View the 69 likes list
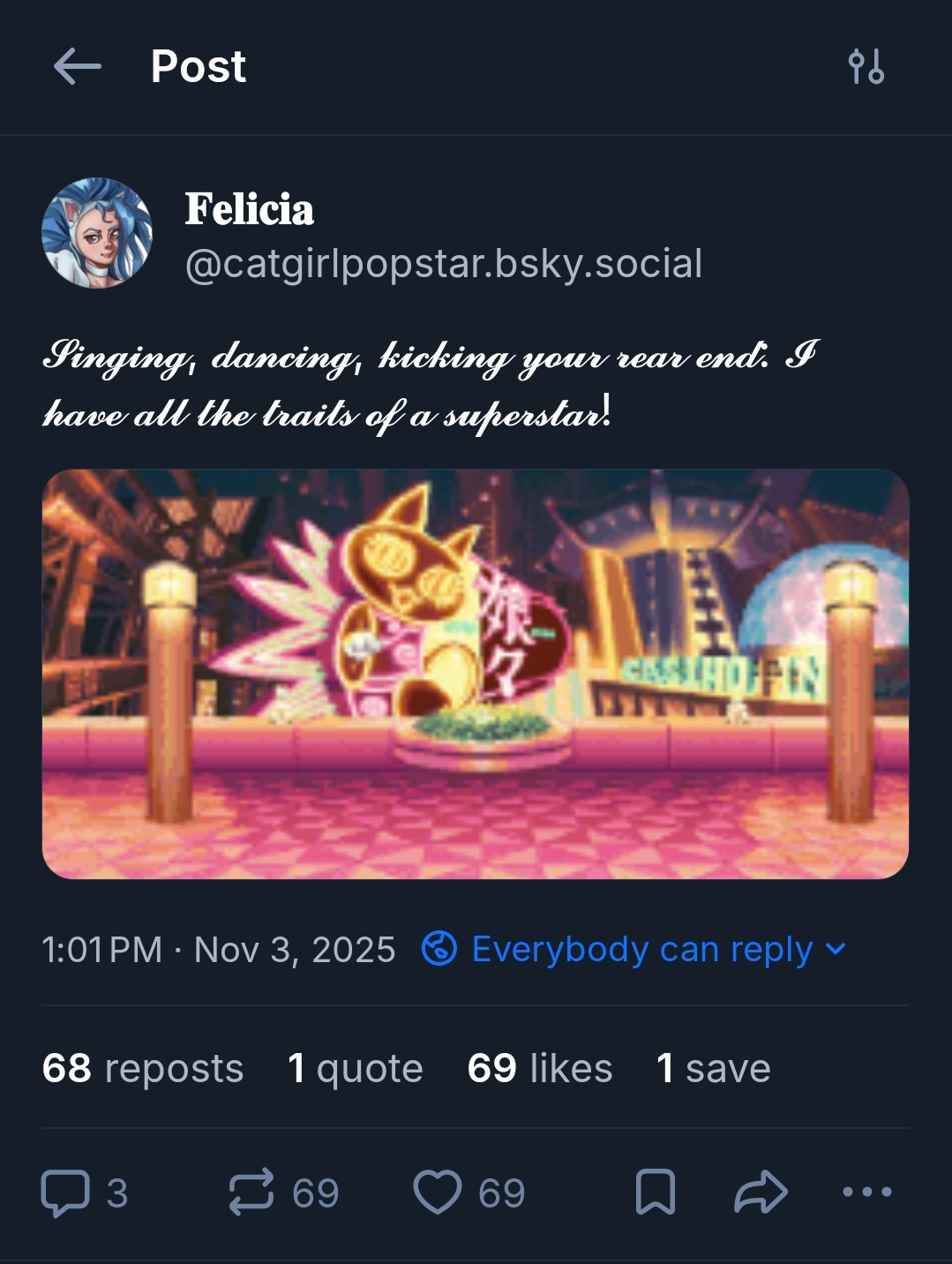This screenshot has width=952, height=1264. [x=540, y=1068]
